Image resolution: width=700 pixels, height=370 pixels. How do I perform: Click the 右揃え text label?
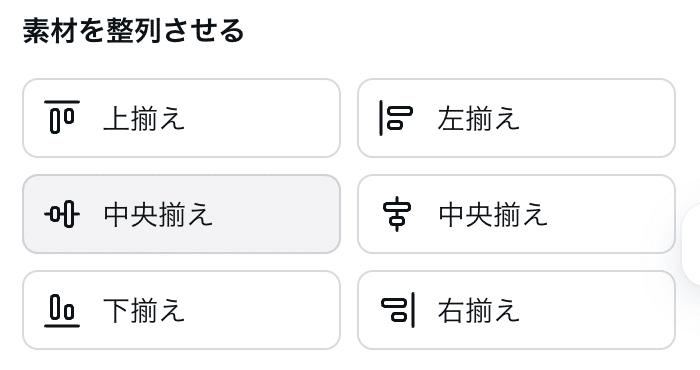[x=479, y=311]
